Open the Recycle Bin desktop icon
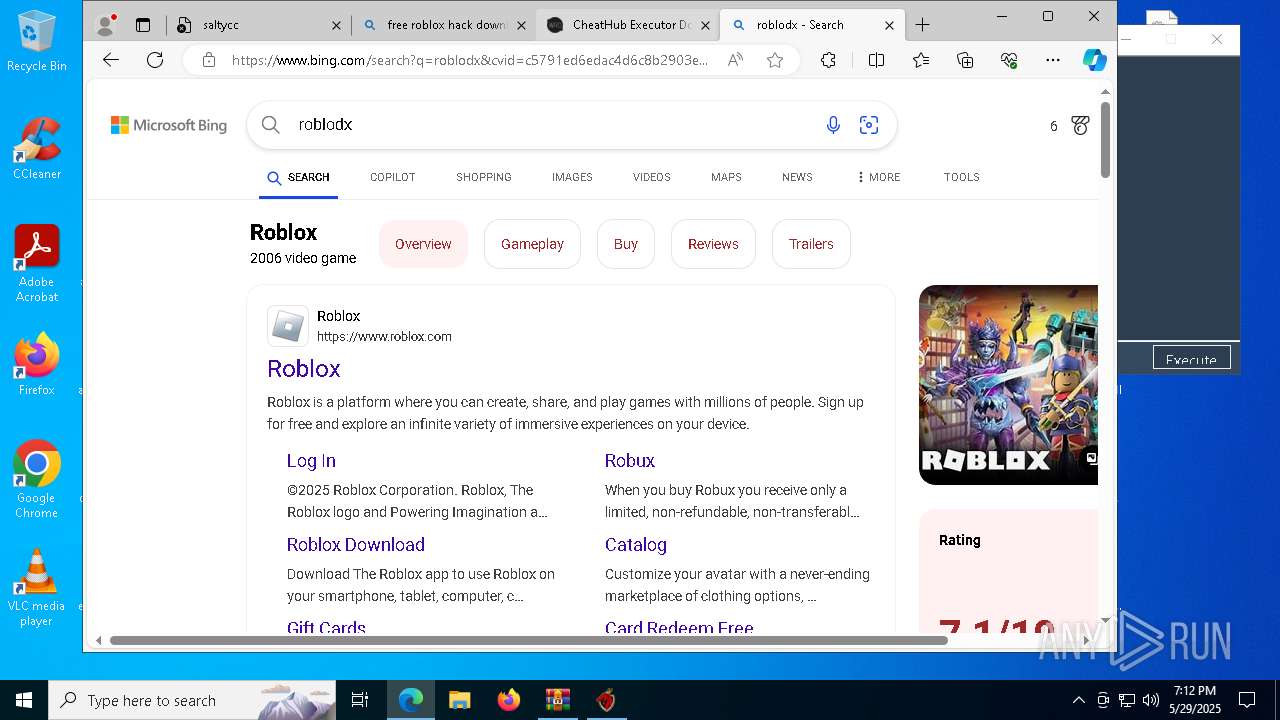The width and height of the screenshot is (1280, 720). [x=36, y=42]
